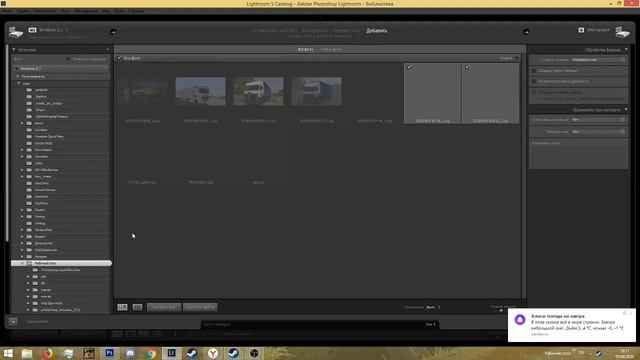Toggle the make second copy checkbox
The image size is (640, 360).
(533, 92)
